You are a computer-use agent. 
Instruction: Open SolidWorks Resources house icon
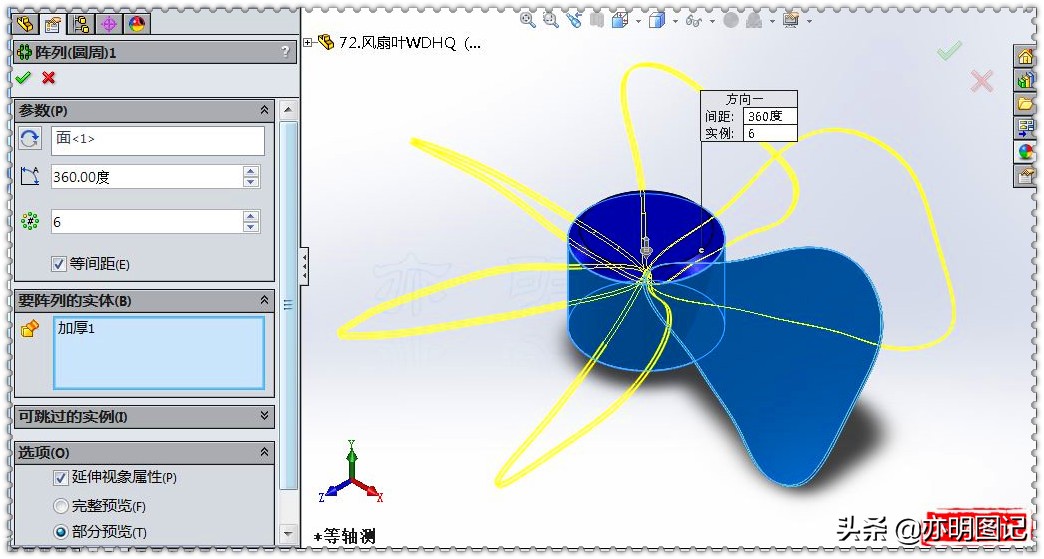[x=1025, y=57]
